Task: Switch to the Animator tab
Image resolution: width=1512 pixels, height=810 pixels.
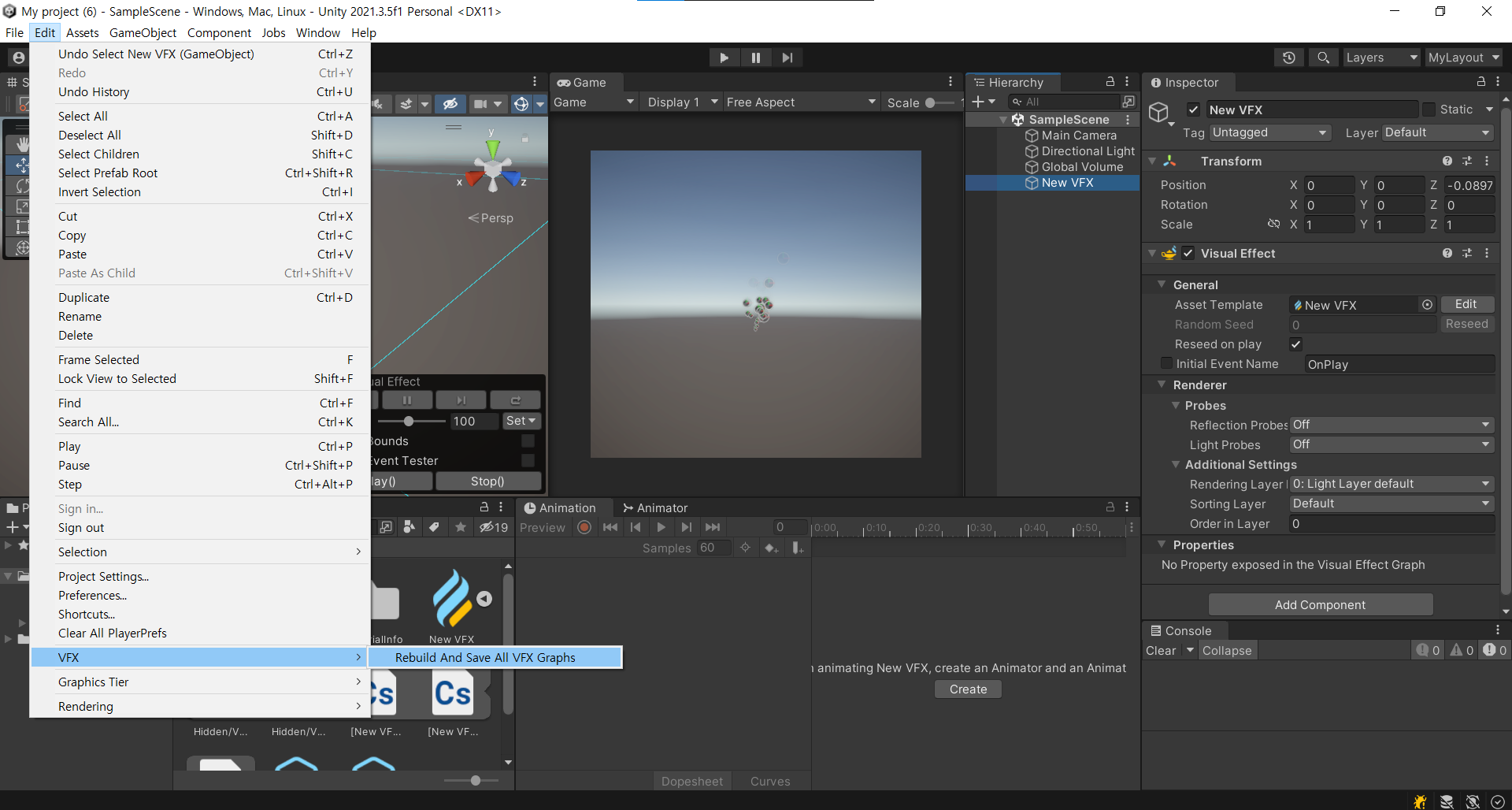Action: pyautogui.click(x=655, y=507)
